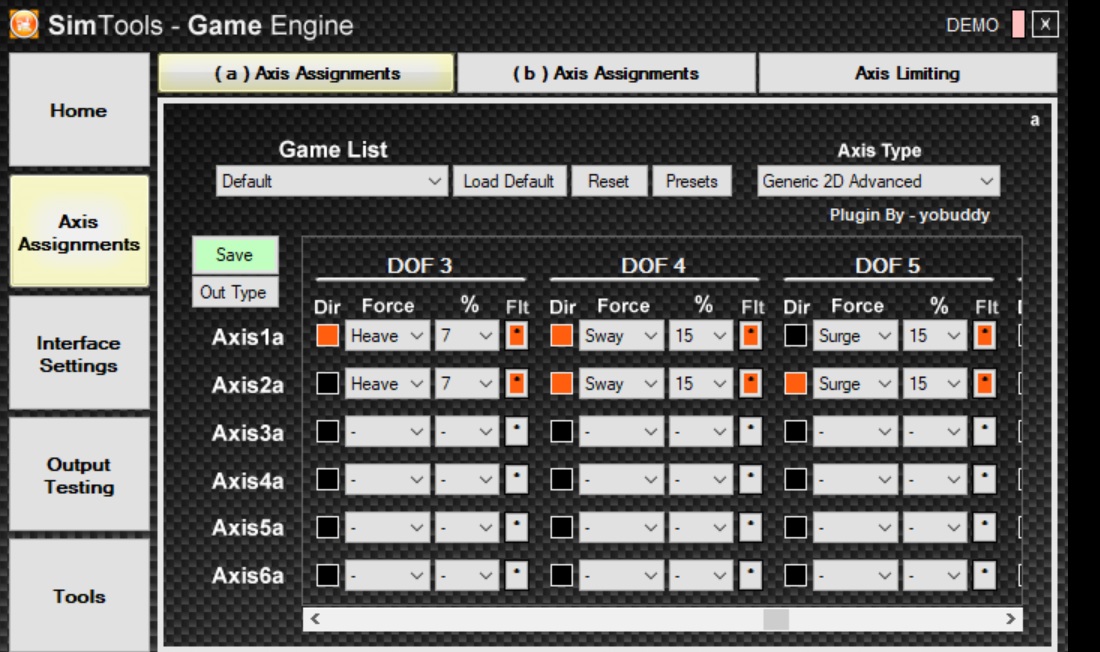Open the Game List dropdown
The height and width of the screenshot is (652, 1100).
332,181
